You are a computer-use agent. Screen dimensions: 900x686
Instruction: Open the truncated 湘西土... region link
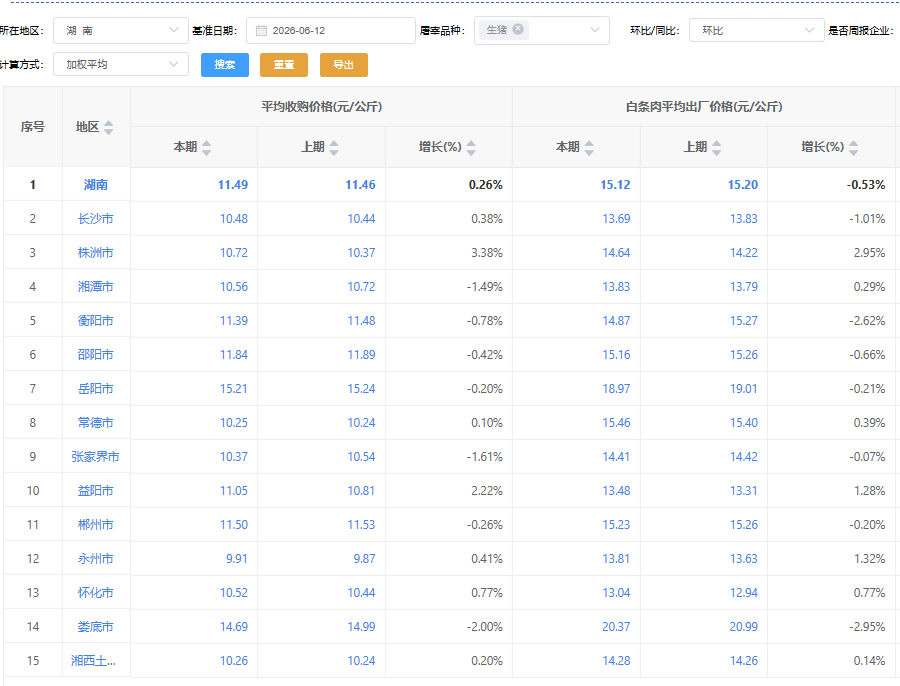[94, 661]
